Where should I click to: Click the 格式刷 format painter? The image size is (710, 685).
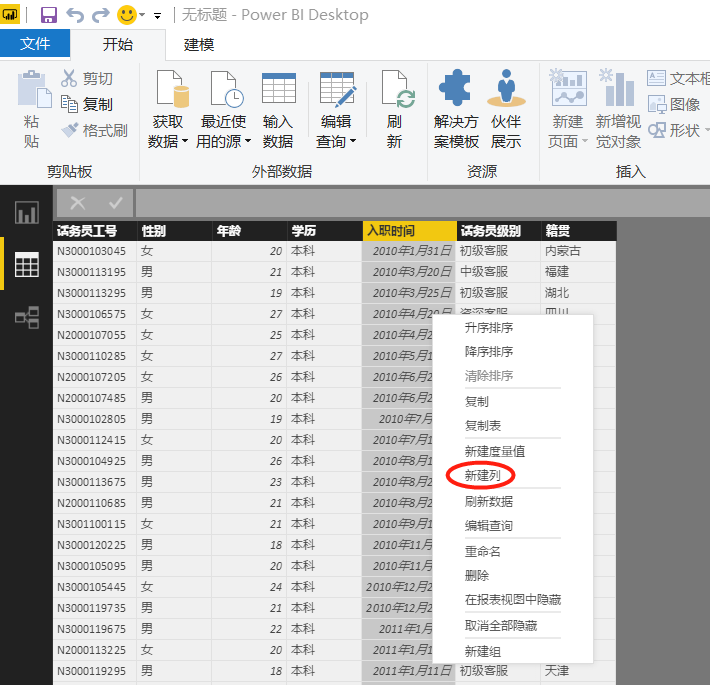coord(95,130)
